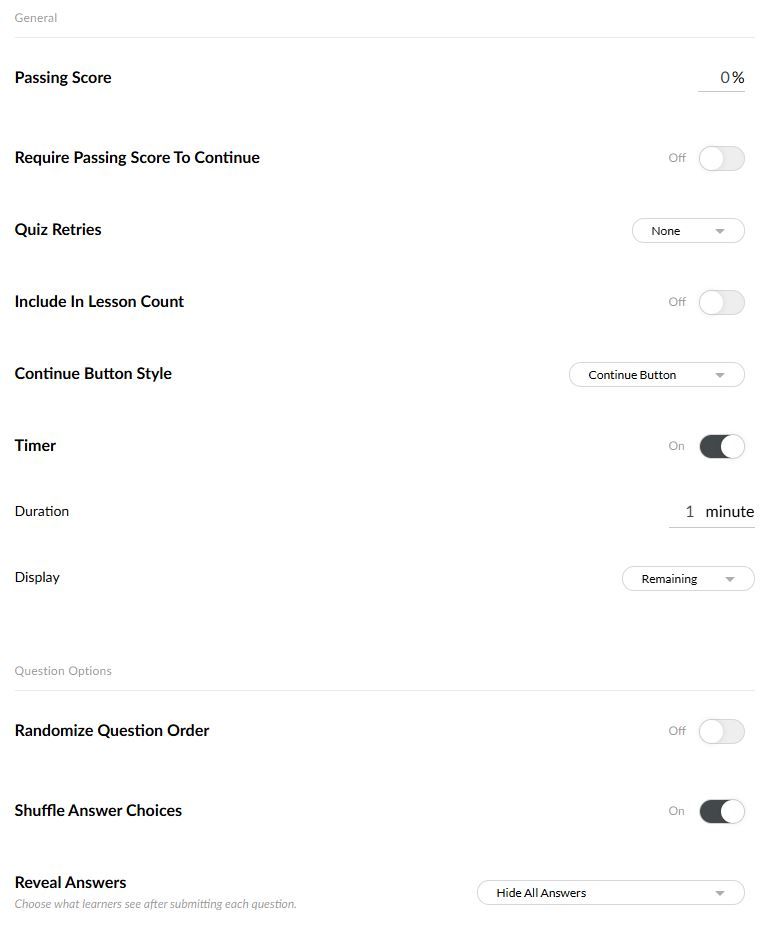Click the General section header
The image size is (775, 937).
(x=36, y=18)
